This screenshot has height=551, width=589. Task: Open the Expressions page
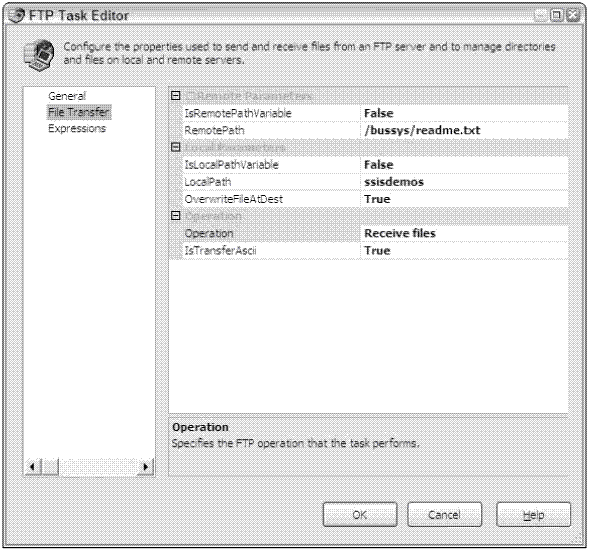pyautogui.click(x=77, y=128)
